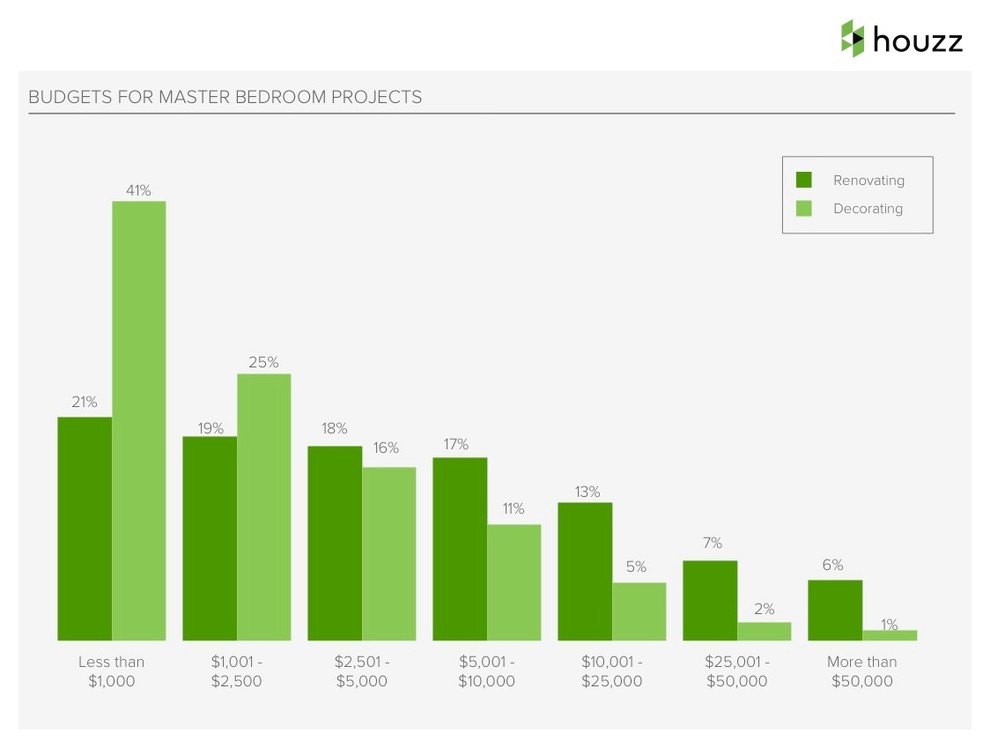Click the 6% Renovating bar
This screenshot has width=990, height=748.
(x=835, y=610)
